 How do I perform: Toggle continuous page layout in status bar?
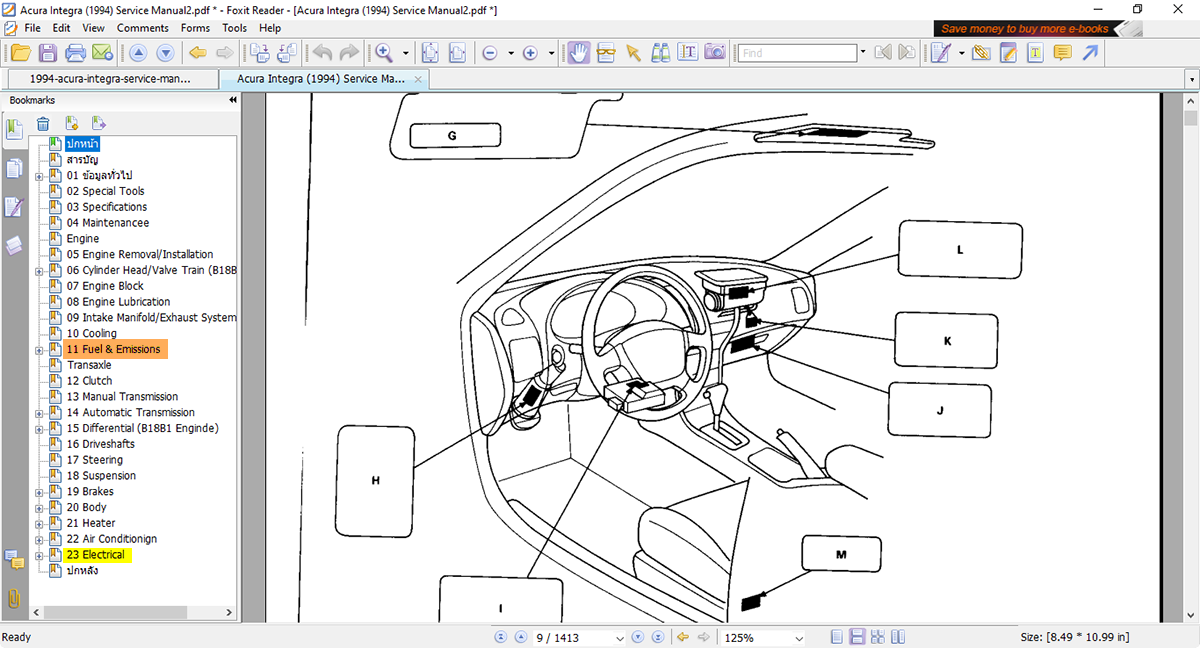click(x=857, y=637)
